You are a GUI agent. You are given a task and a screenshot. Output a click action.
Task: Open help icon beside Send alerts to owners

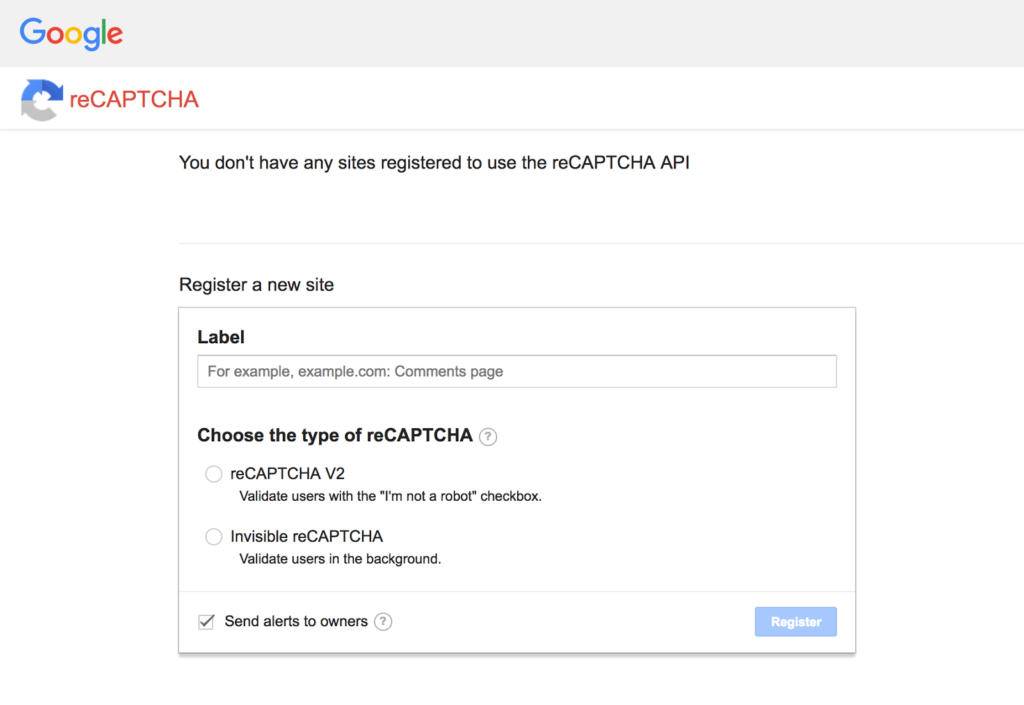click(x=383, y=621)
